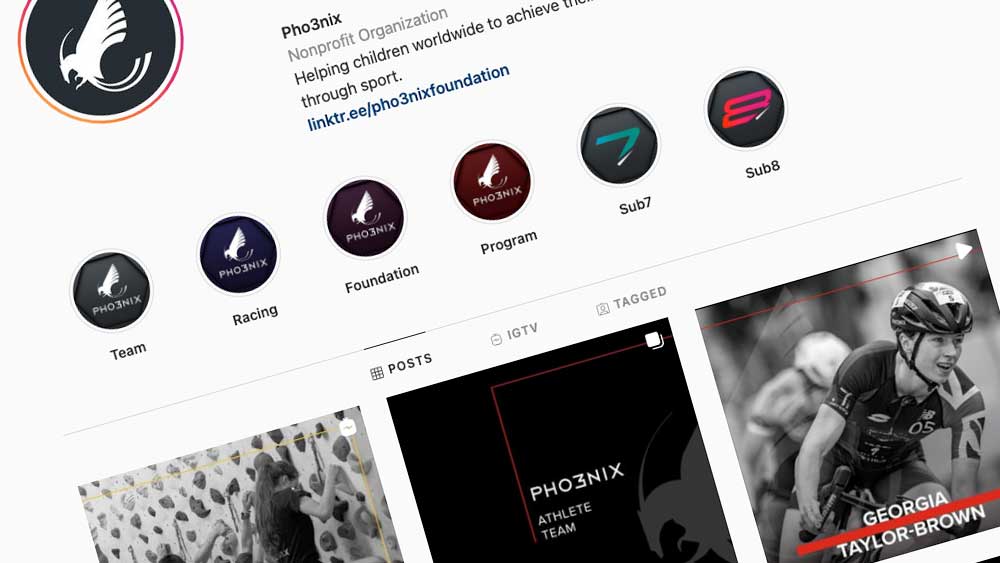The height and width of the screenshot is (563, 1000).
Task: Click the grid icon beside POSTS
Action: pyautogui.click(x=377, y=373)
